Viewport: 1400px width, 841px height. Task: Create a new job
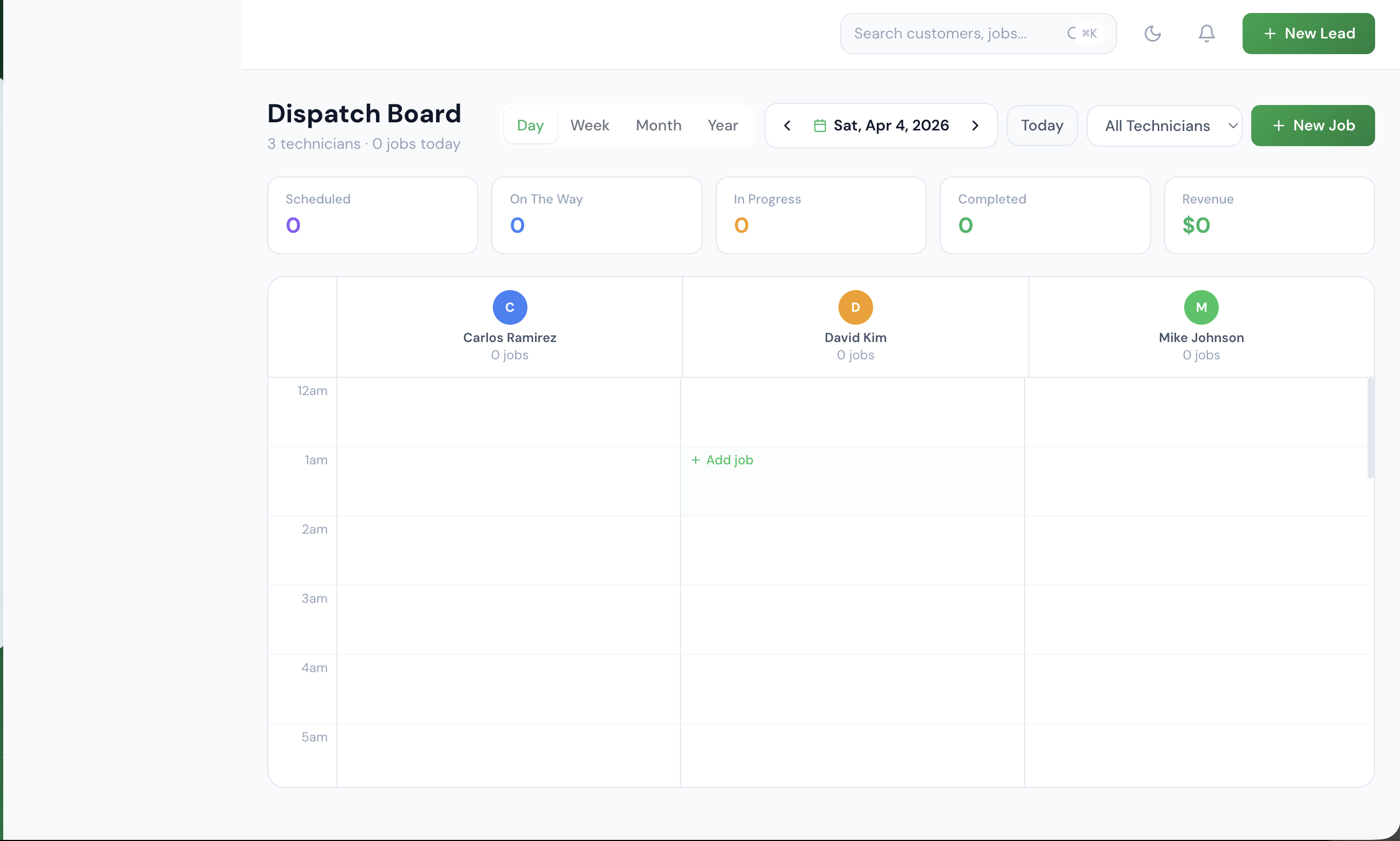[x=1312, y=125]
